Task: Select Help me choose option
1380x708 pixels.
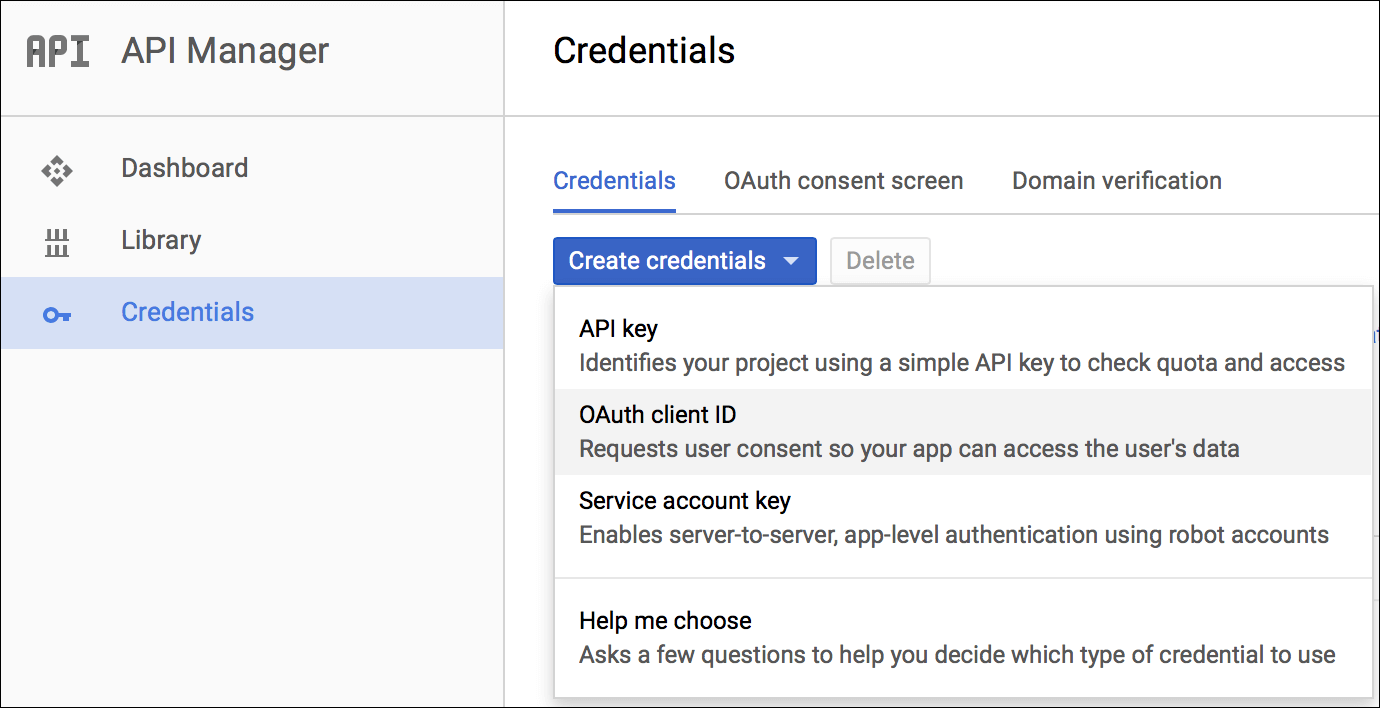Action: click(x=963, y=638)
